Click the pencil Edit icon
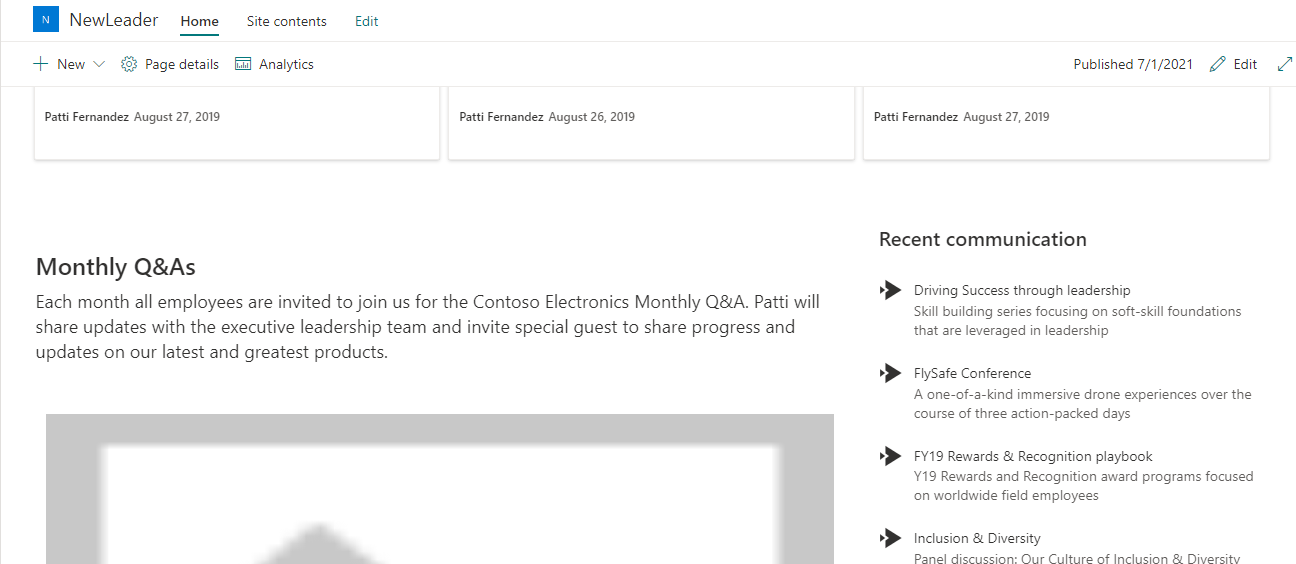 [1217, 64]
